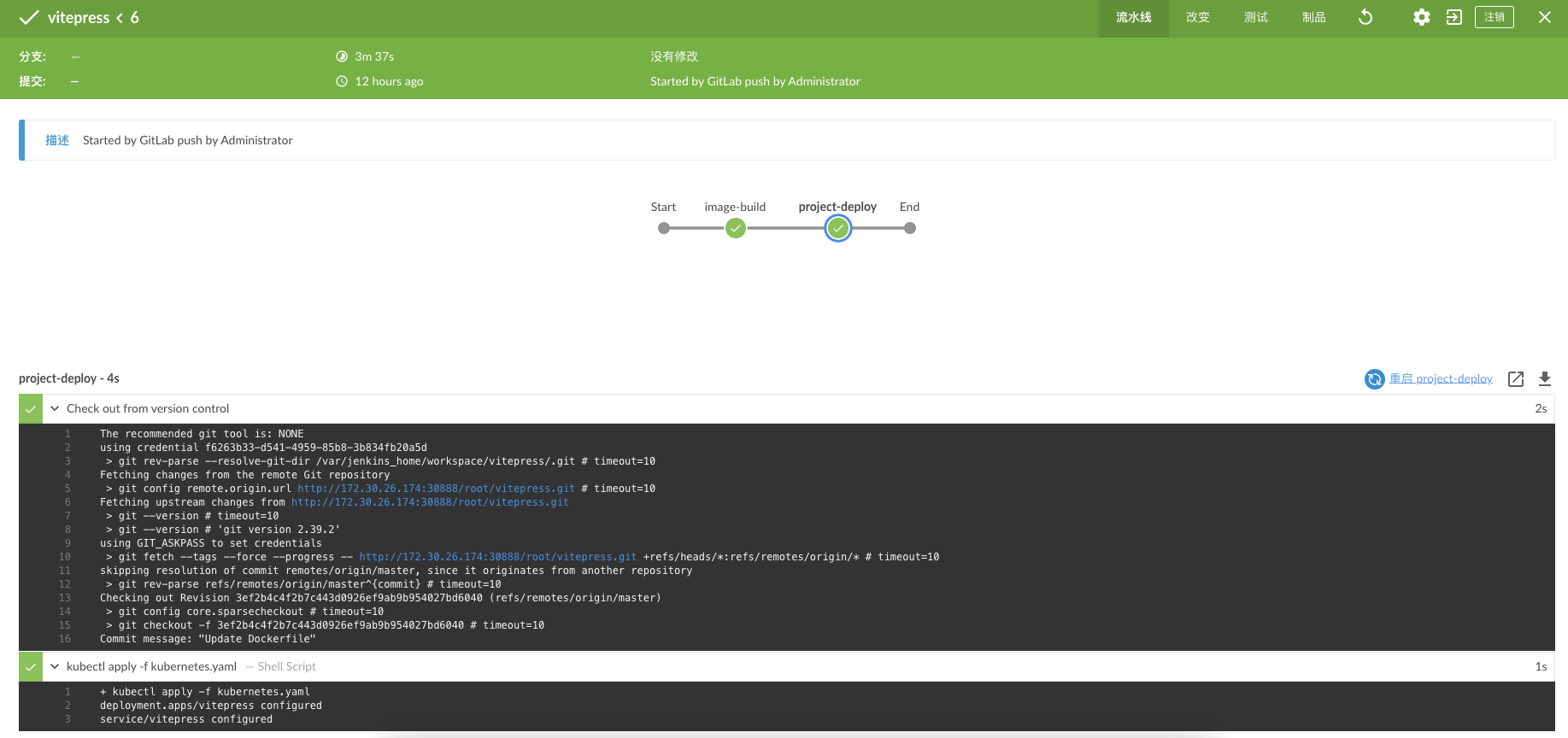Close the pipeline run view
The height and width of the screenshot is (738, 1568).
click(x=1545, y=17)
